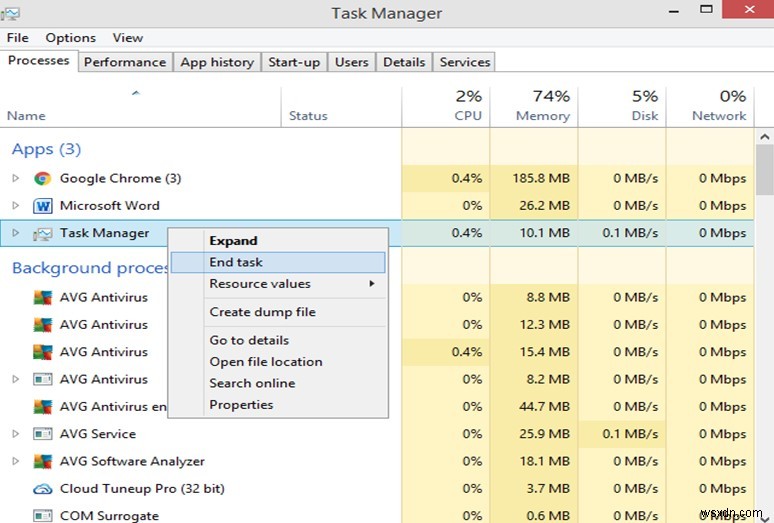Click the 18.1 MB memory value
The image size is (774, 523).
545,461
